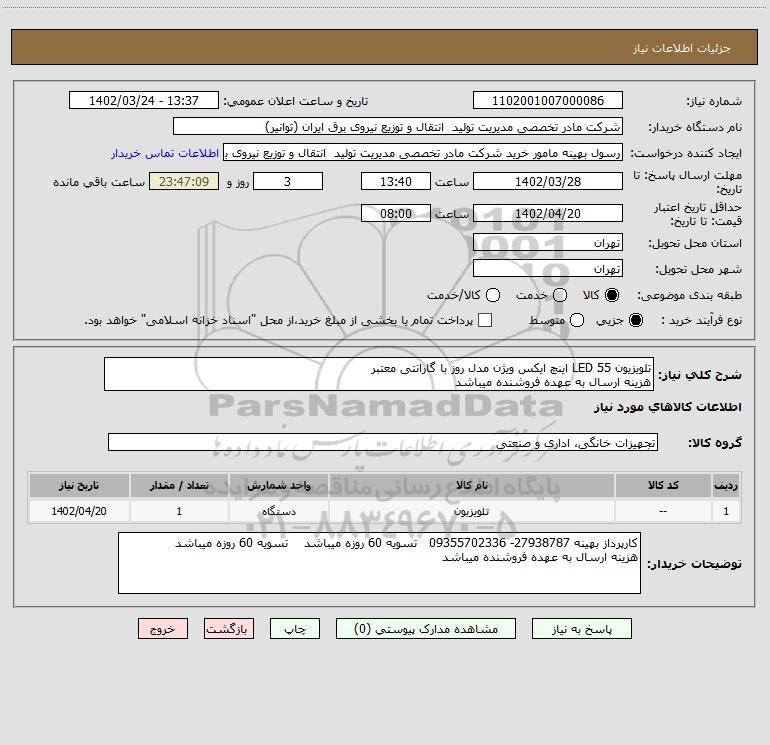Viewport: 770px width, 745px height.
Task: Click the request creator field رسول بهینه
Action: (423, 152)
